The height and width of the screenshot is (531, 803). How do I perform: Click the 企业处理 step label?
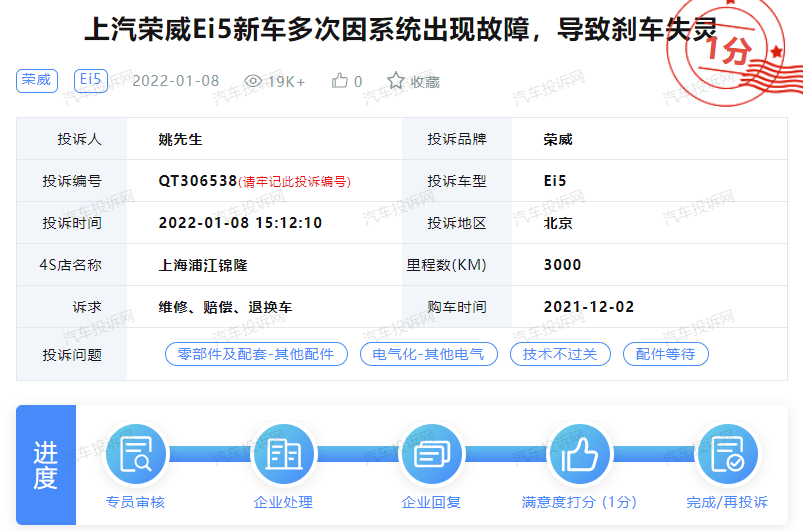coord(283,502)
